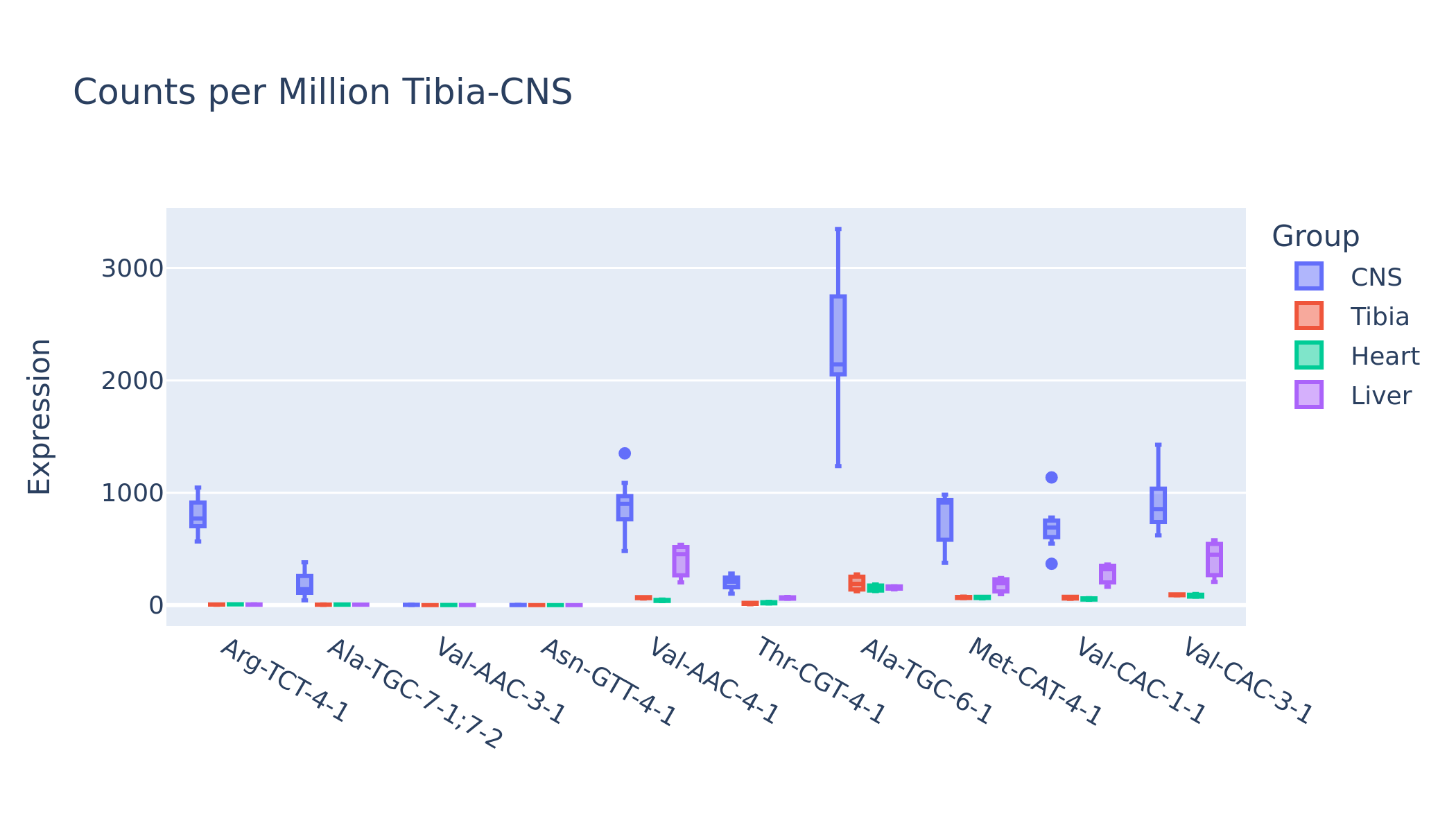
Task: Click the CNS outlier point above Val-AAC-4-1
Action: click(625, 453)
